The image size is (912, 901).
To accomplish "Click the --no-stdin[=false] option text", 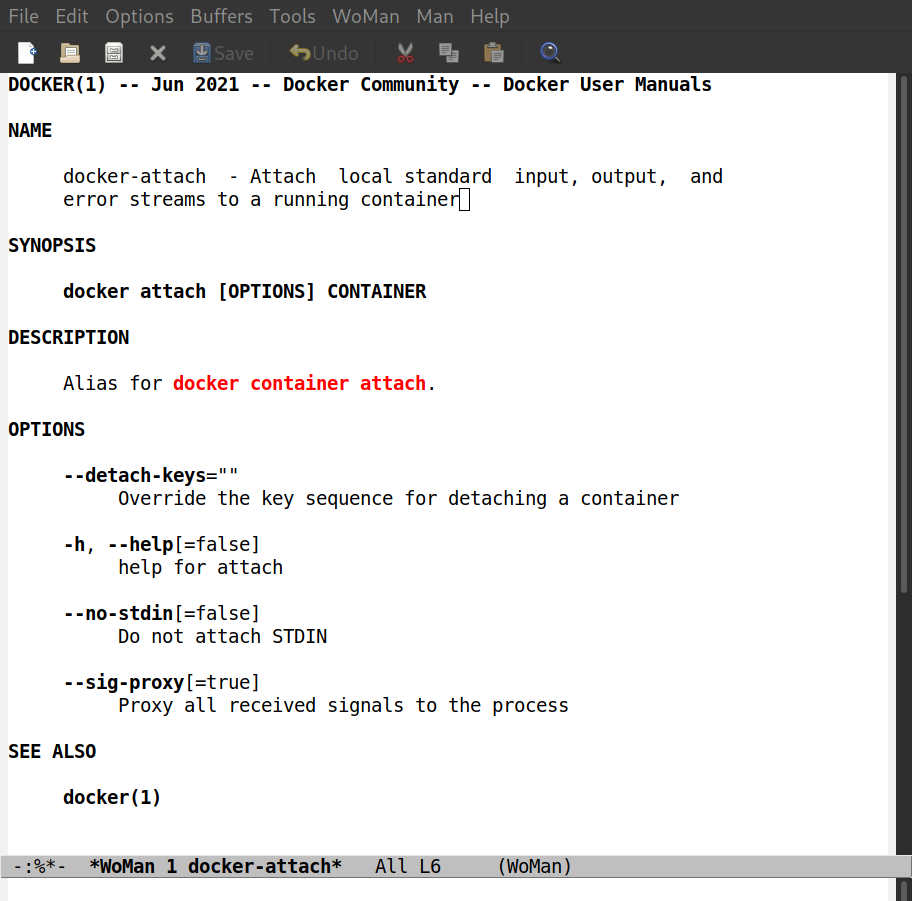I will [161, 614].
